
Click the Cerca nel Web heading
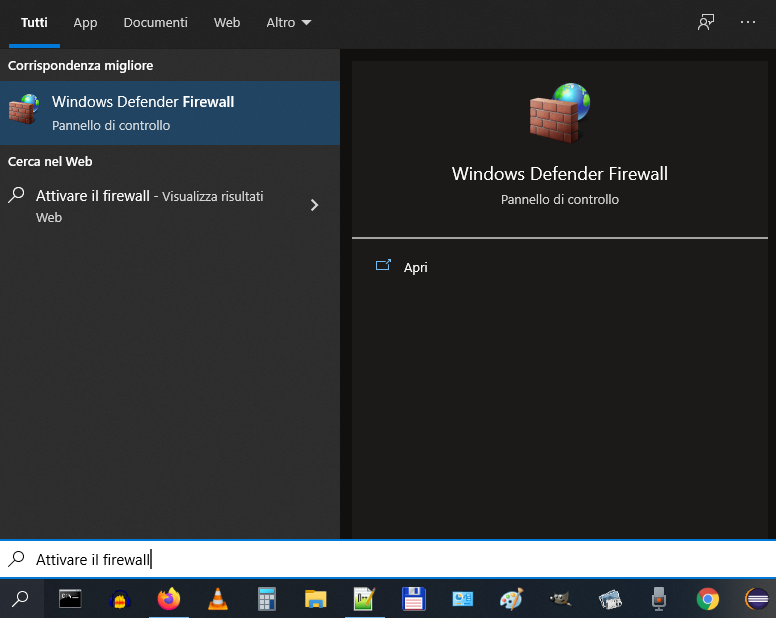coord(50,162)
